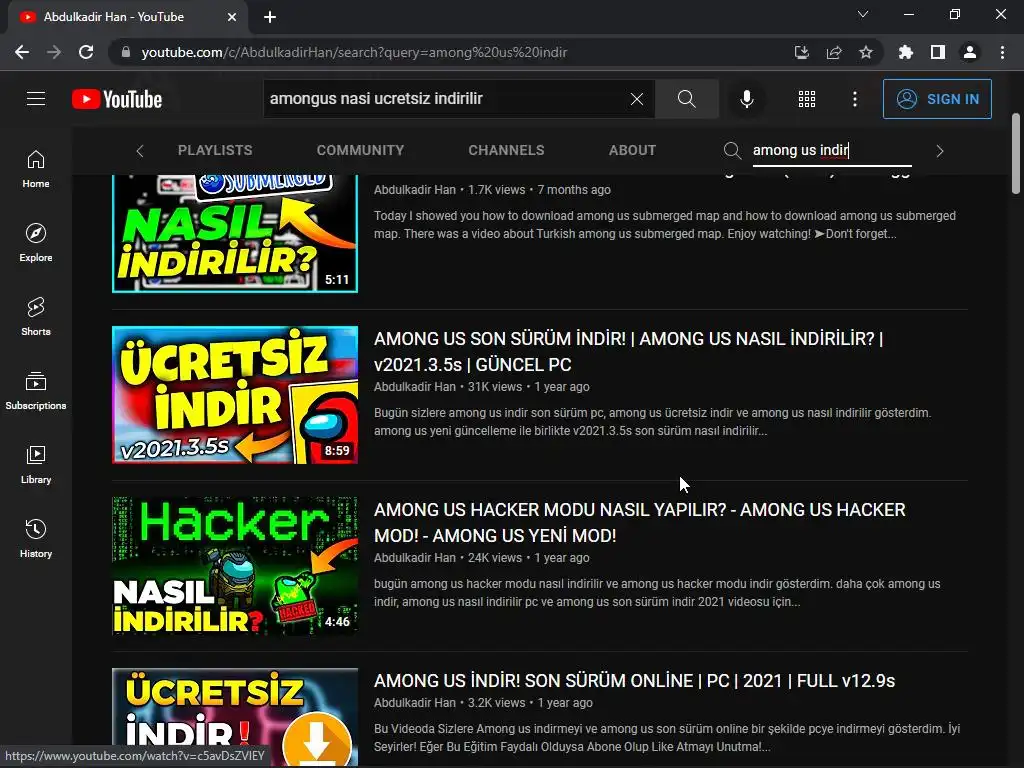Switch to the PLAYLISTS tab
Screen dimensions: 1024x768
point(215,150)
